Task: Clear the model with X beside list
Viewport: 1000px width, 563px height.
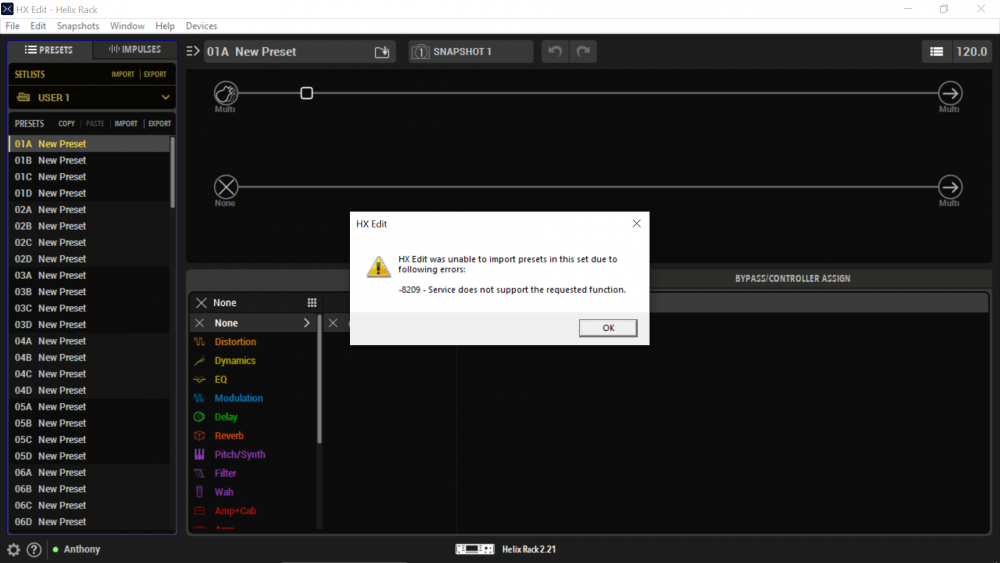Action: coord(333,323)
